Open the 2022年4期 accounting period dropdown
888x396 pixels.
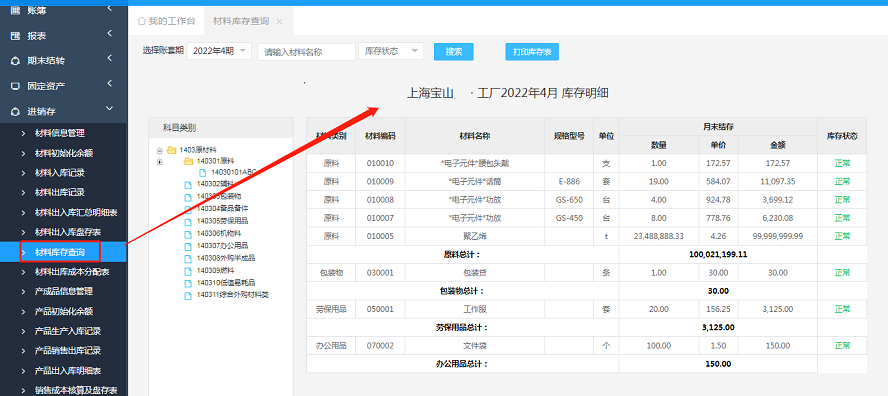click(219, 51)
